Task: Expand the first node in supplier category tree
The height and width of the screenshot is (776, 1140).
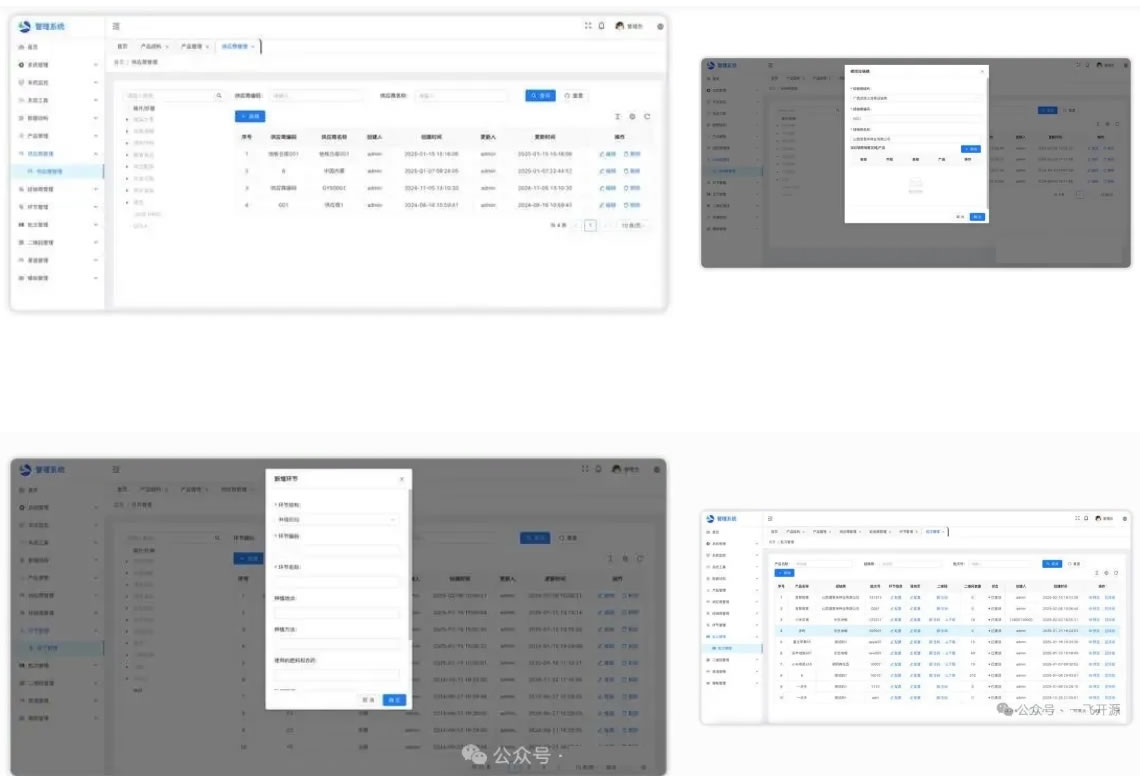Action: 127,119
